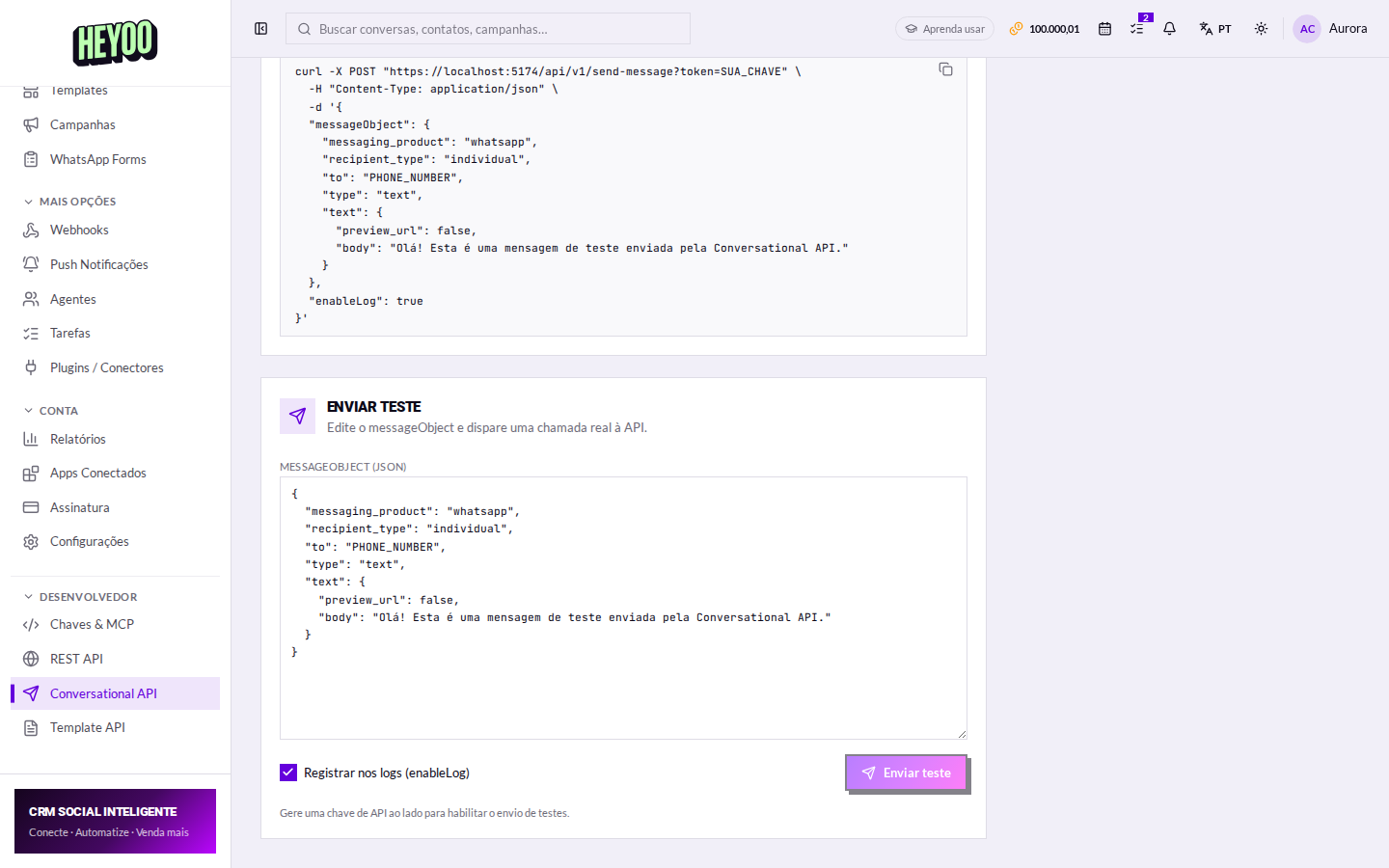Open Configurações page
This screenshot has width=1389, height=868.
[x=115, y=541]
